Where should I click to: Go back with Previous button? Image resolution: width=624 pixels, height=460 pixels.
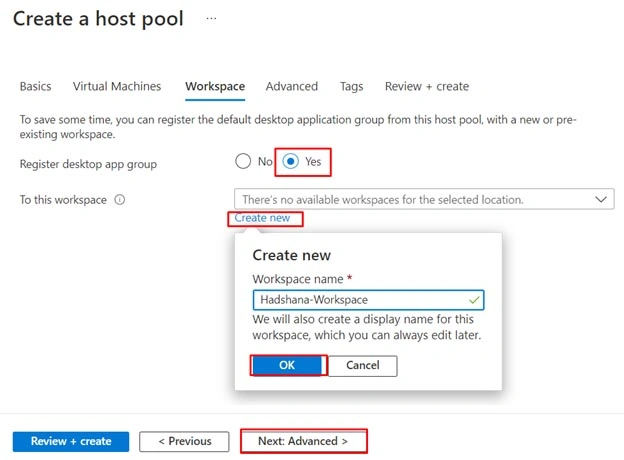click(184, 441)
